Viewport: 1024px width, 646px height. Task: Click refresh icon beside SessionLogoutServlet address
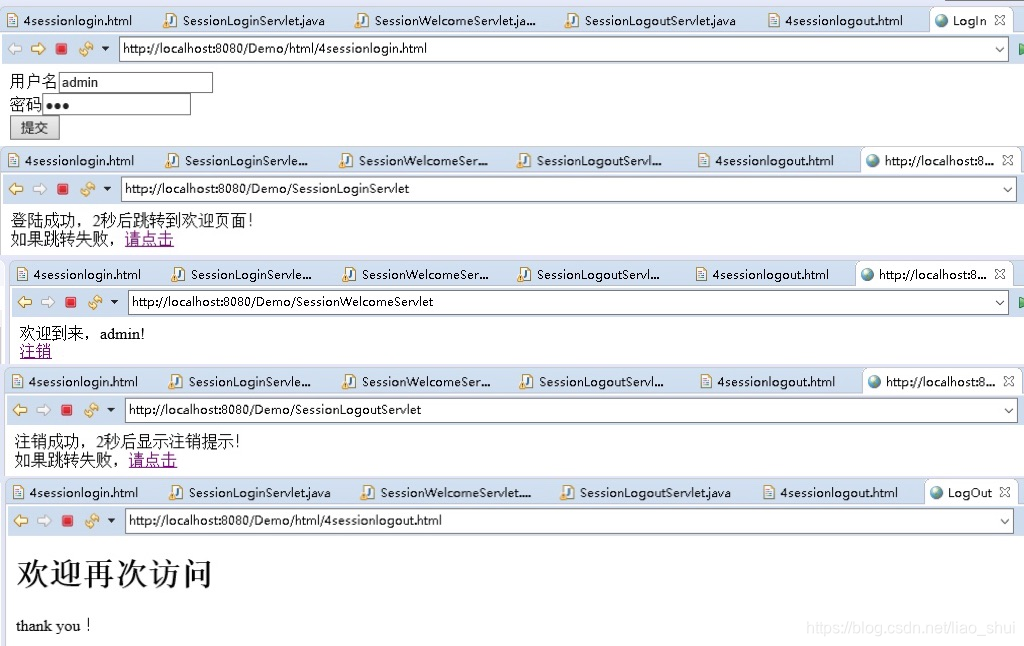tap(91, 410)
